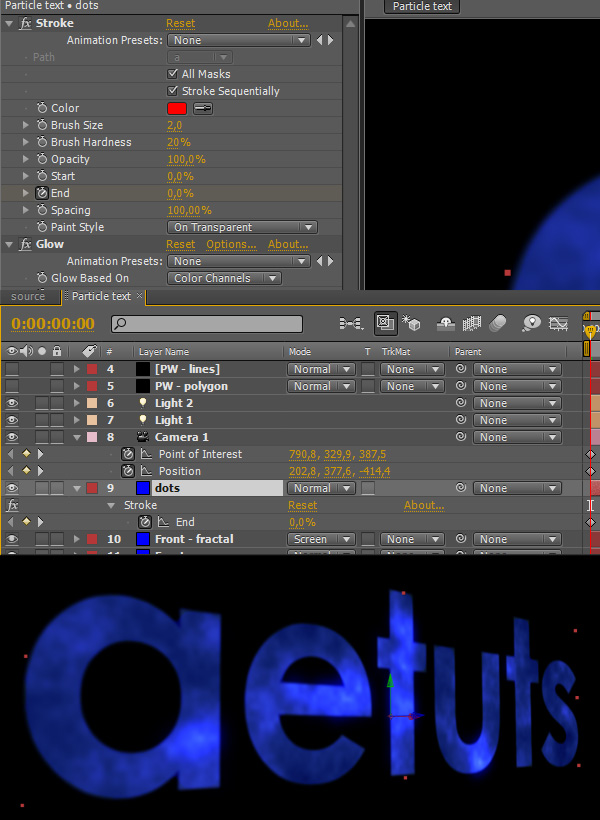Add Position keyframe at current time
Viewport: 600px width, 820px height.
pos(26,471)
